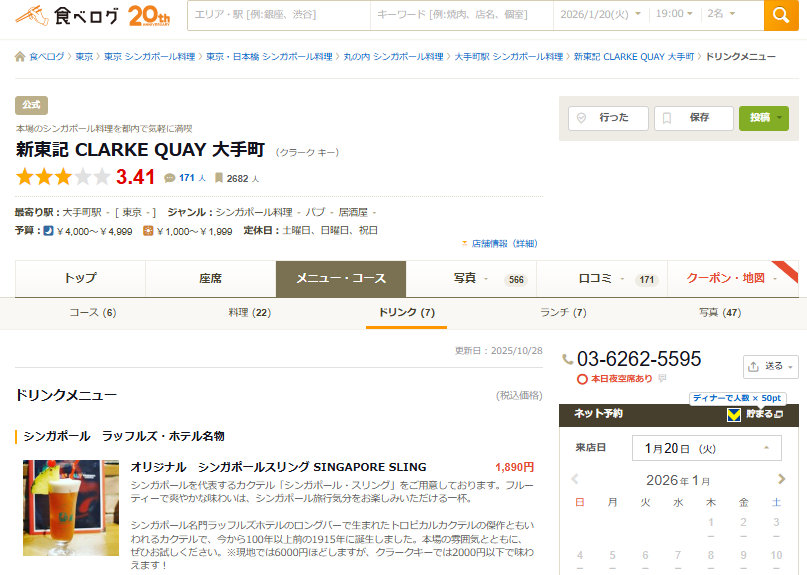This screenshot has width=807, height=575.
Task: Toggle the 保存 save button
Action: 693,118
